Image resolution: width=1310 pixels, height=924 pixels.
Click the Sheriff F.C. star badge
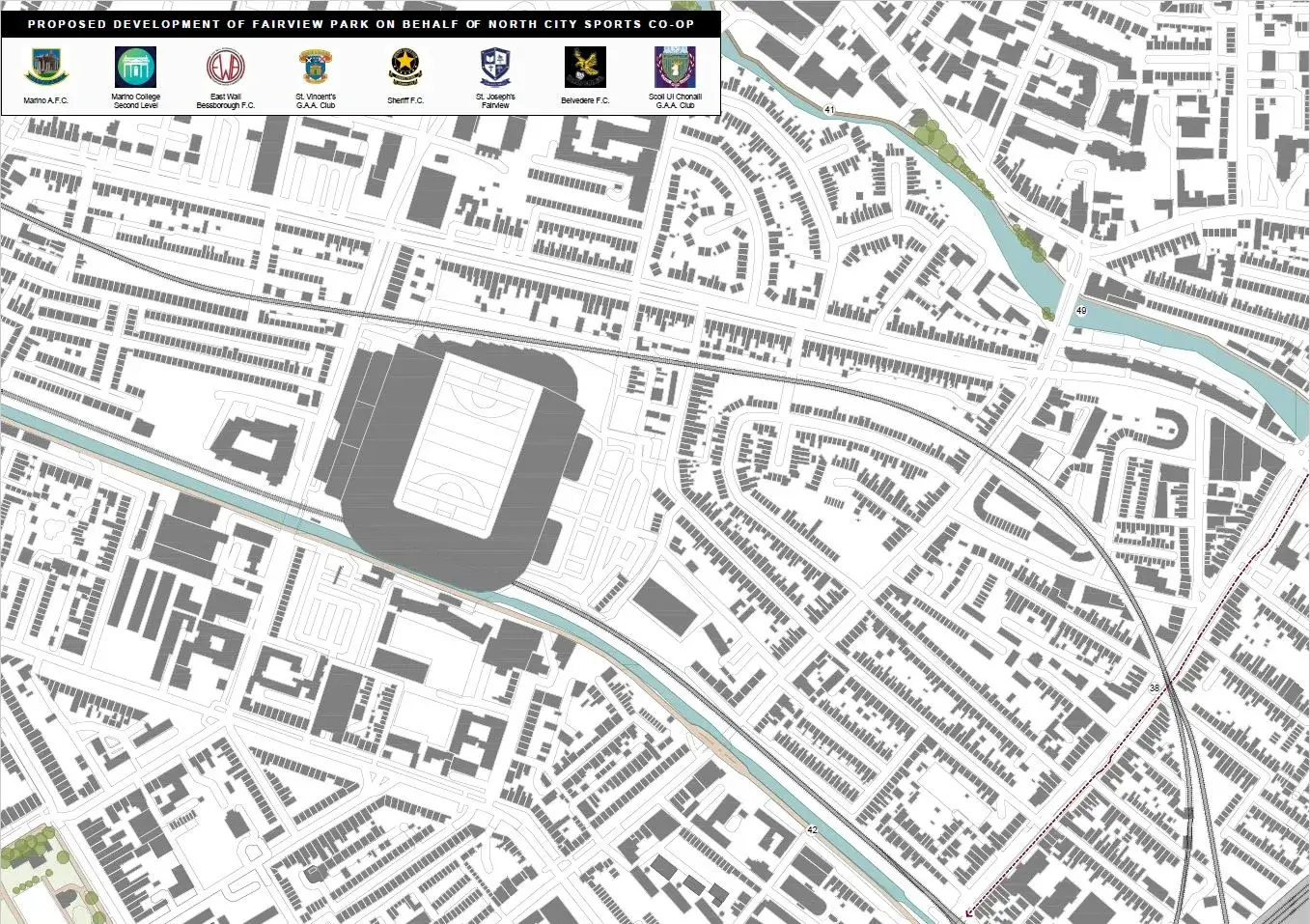pos(404,68)
